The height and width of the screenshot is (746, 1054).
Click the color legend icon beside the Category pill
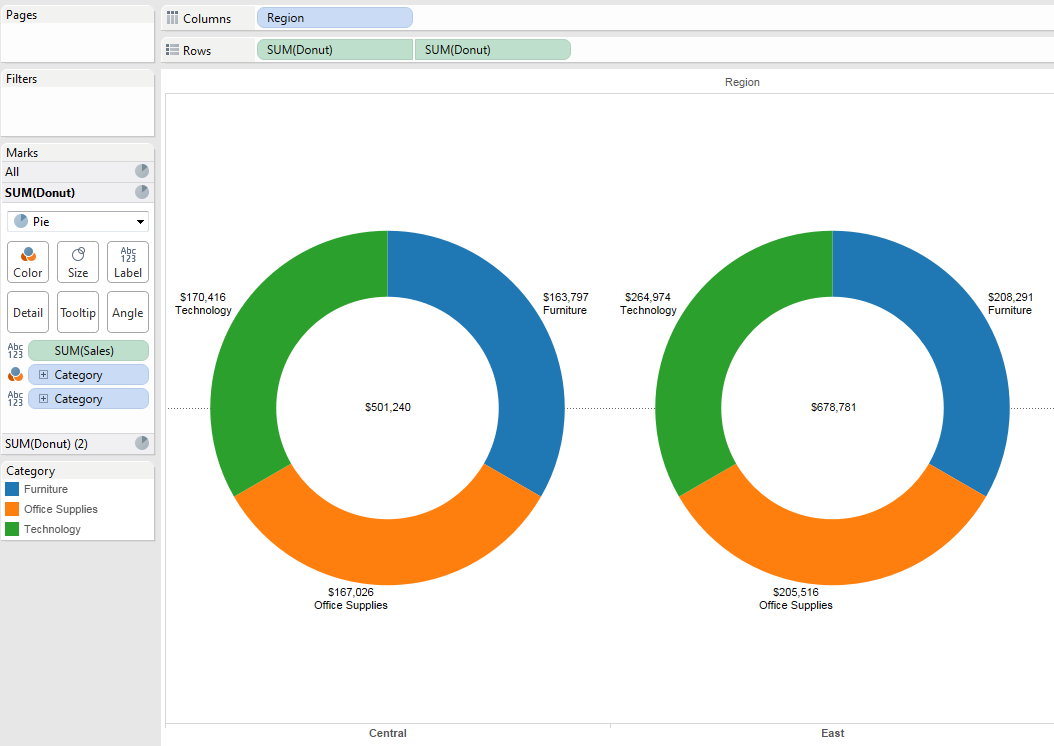[14, 374]
